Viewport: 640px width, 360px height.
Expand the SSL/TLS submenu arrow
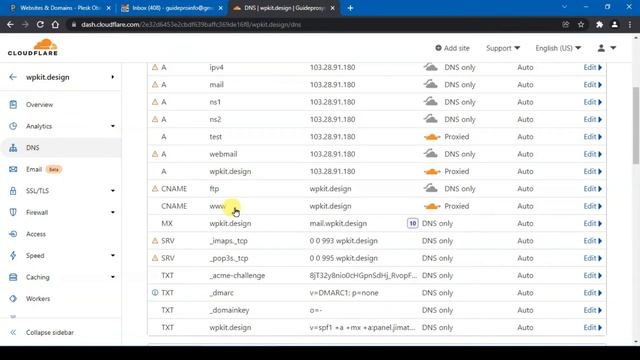(x=113, y=191)
